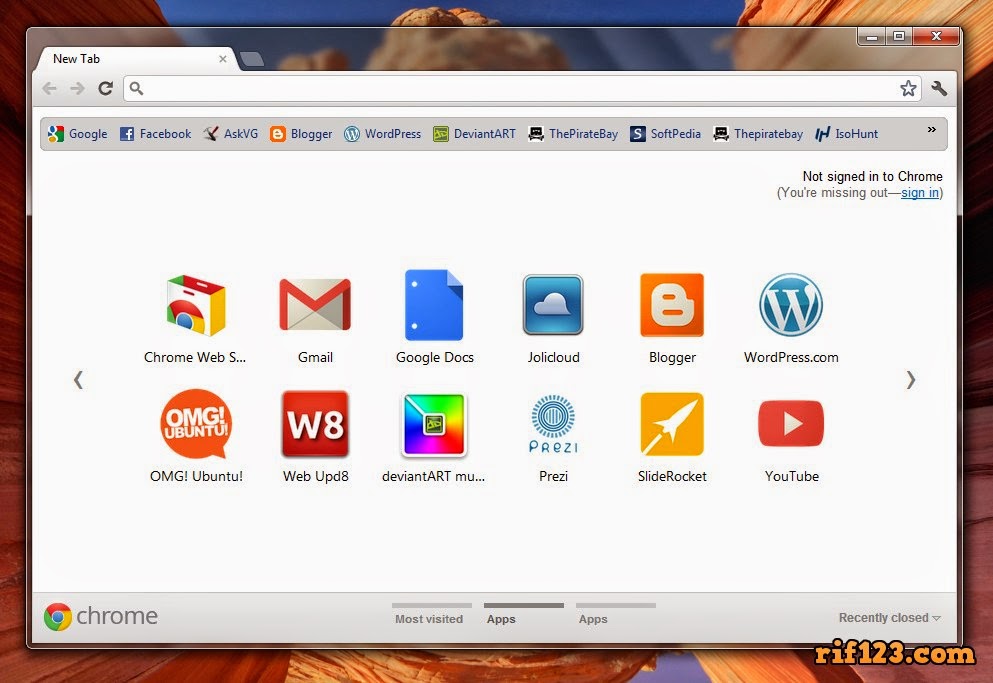Minimize the Chrome window
Viewport: 993px width, 683px height.
tap(872, 37)
